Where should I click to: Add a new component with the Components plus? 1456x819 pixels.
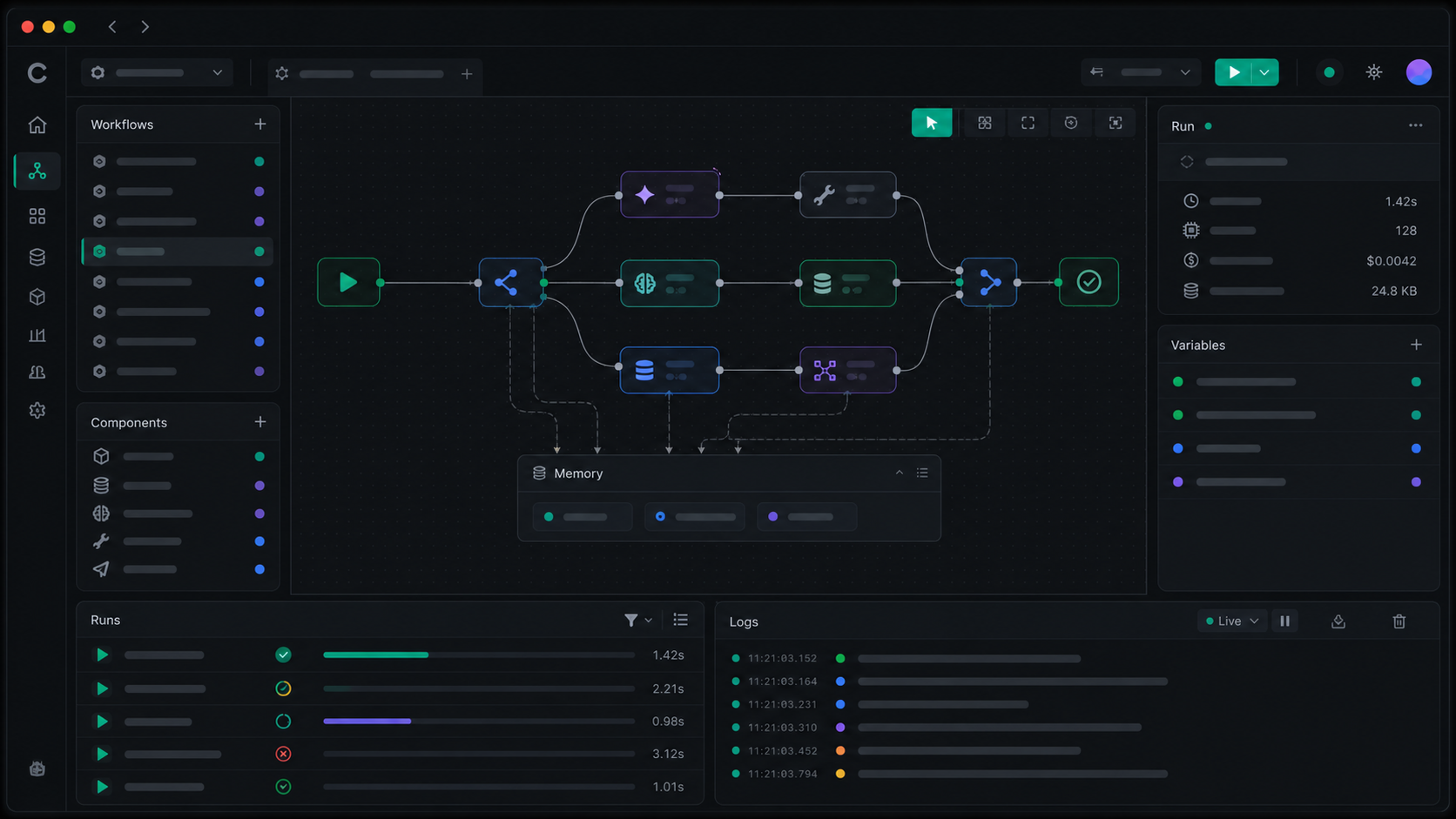click(x=260, y=422)
